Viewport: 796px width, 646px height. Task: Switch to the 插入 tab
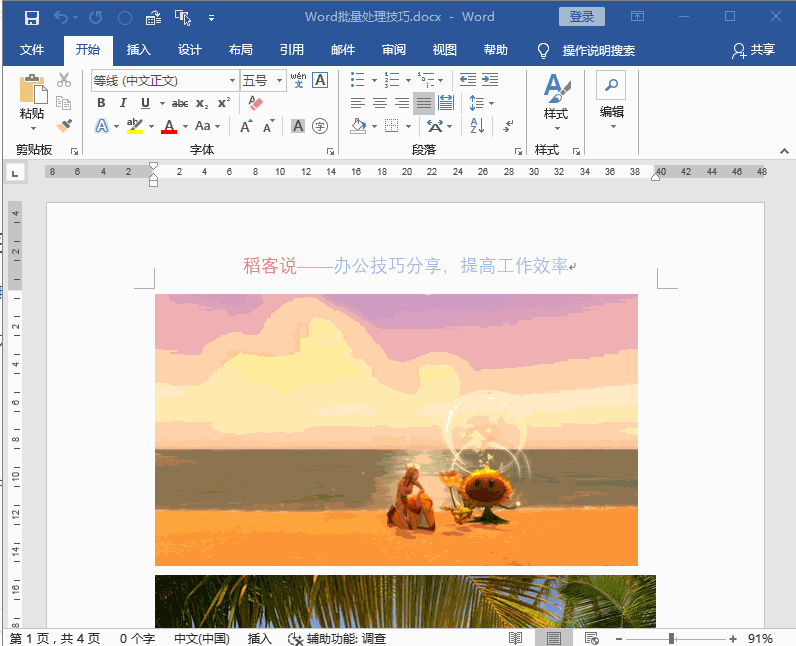[x=139, y=50]
